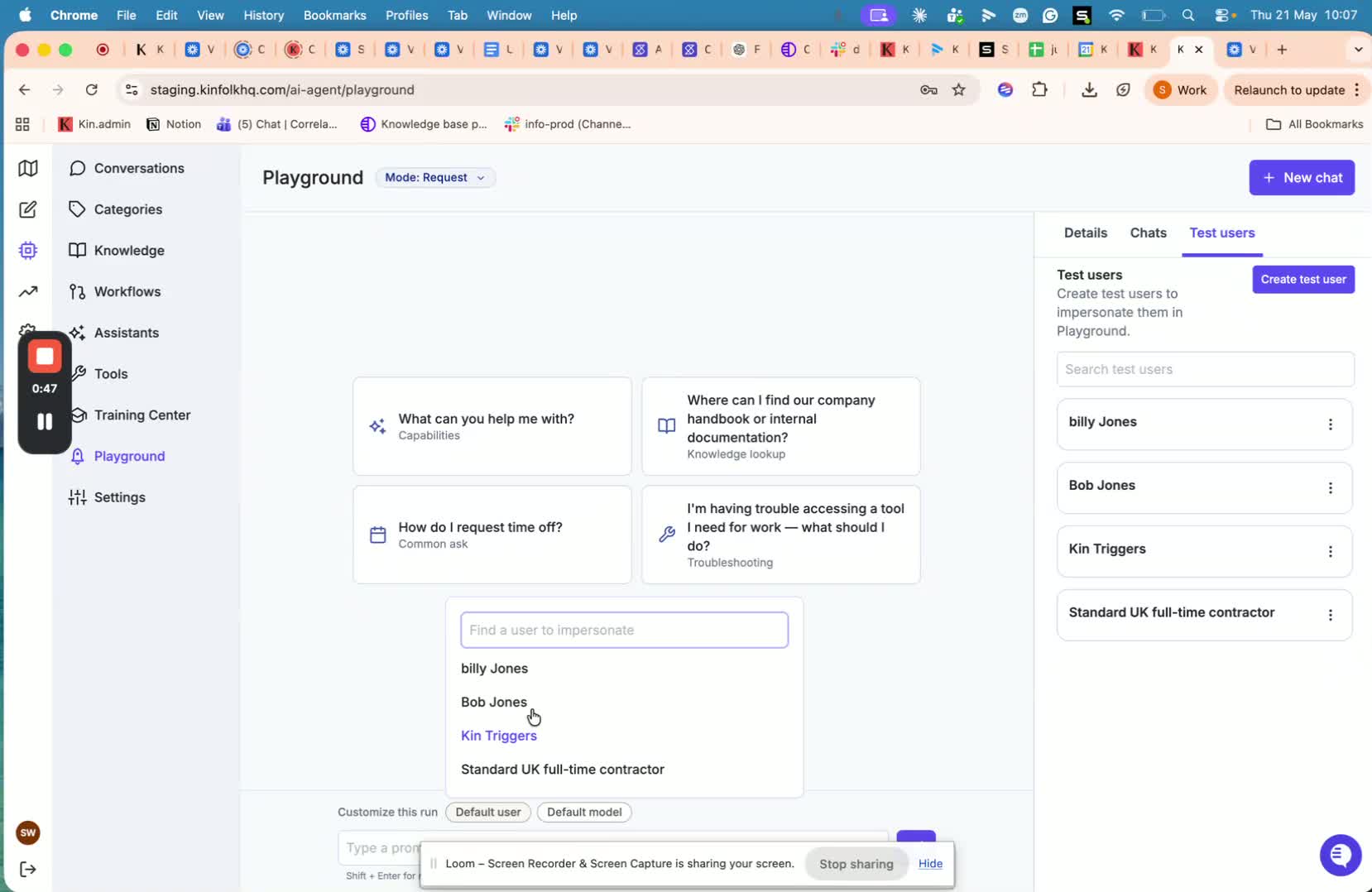Stop the Loom recording with red button
The height and width of the screenshot is (892, 1372).
pyautogui.click(x=45, y=357)
